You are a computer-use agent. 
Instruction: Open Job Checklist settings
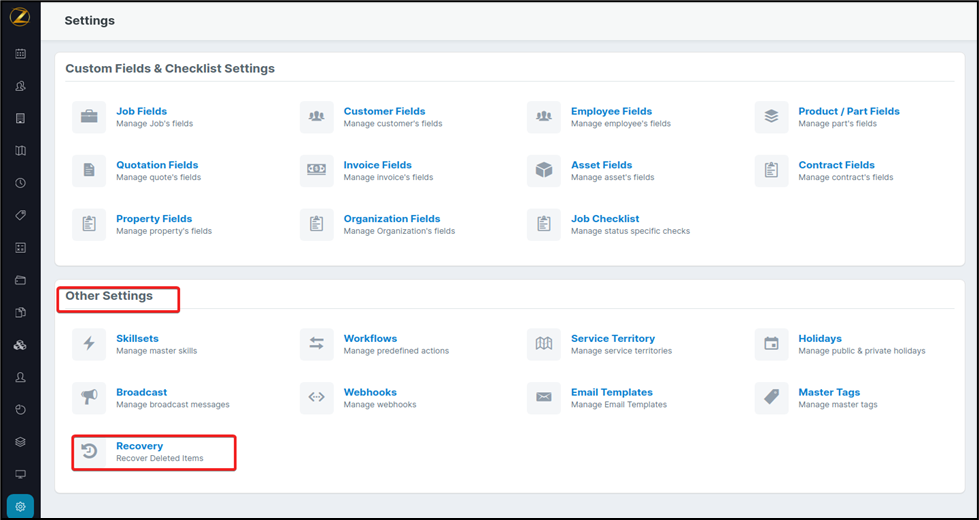[604, 219]
